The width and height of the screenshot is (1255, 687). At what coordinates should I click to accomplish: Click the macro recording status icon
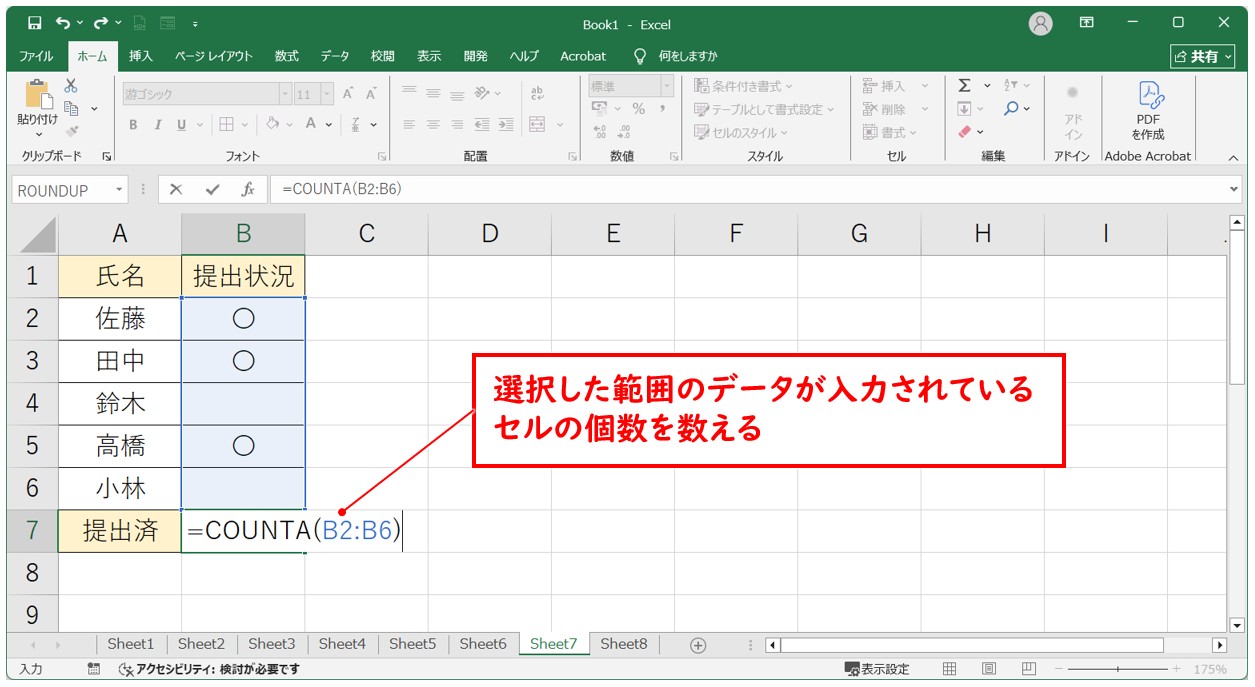(94, 669)
